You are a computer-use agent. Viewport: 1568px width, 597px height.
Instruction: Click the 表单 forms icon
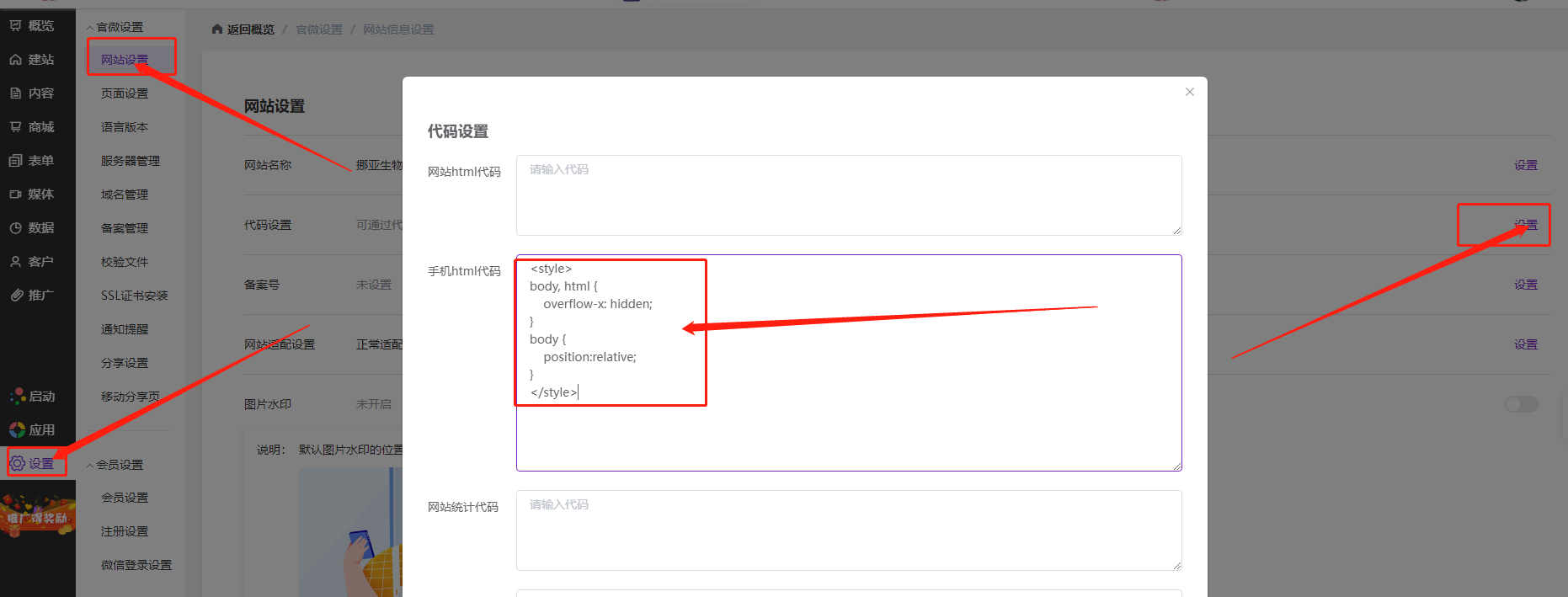click(16, 161)
